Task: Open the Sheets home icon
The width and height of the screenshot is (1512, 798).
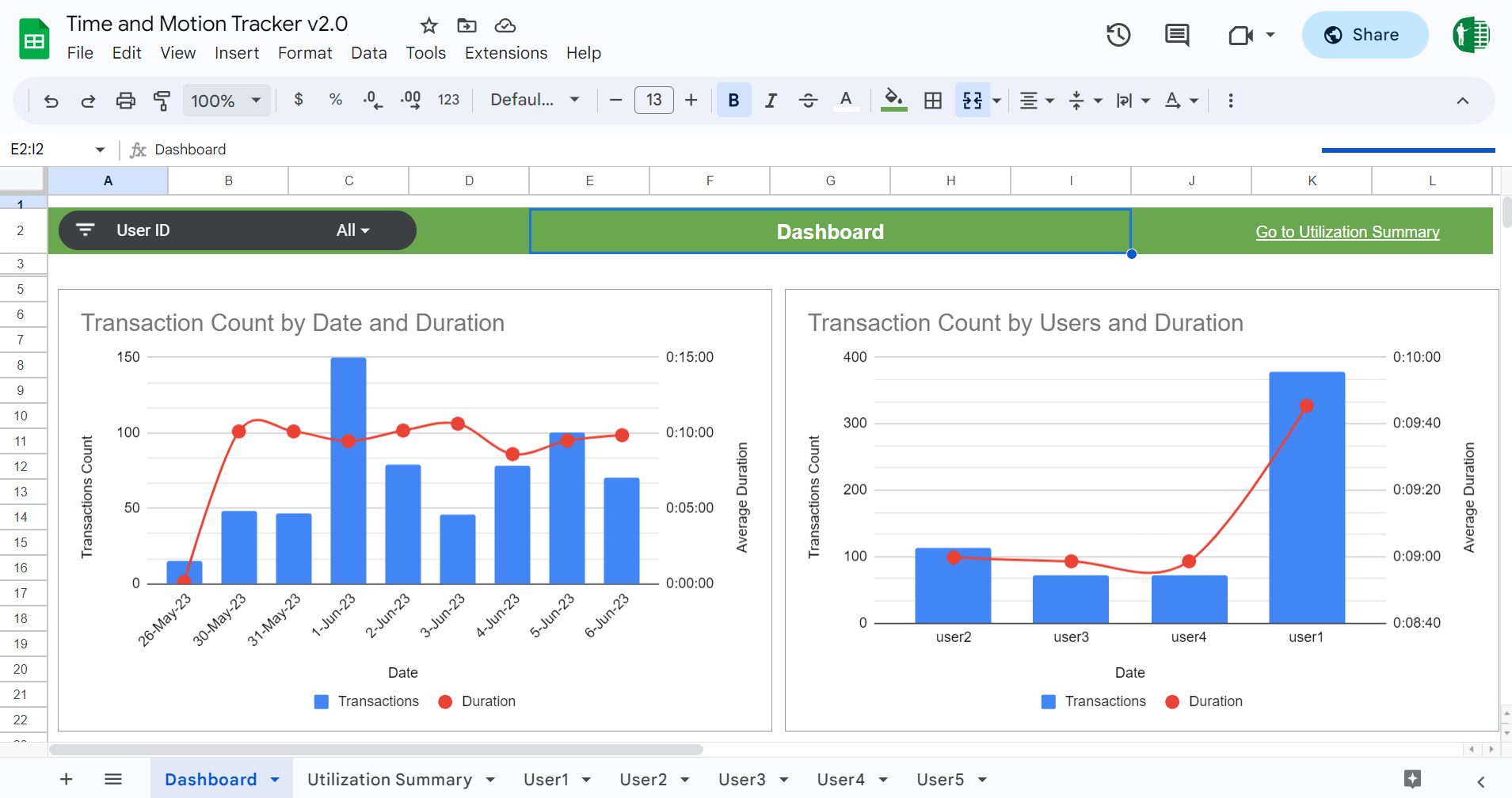Action: pos(34,39)
